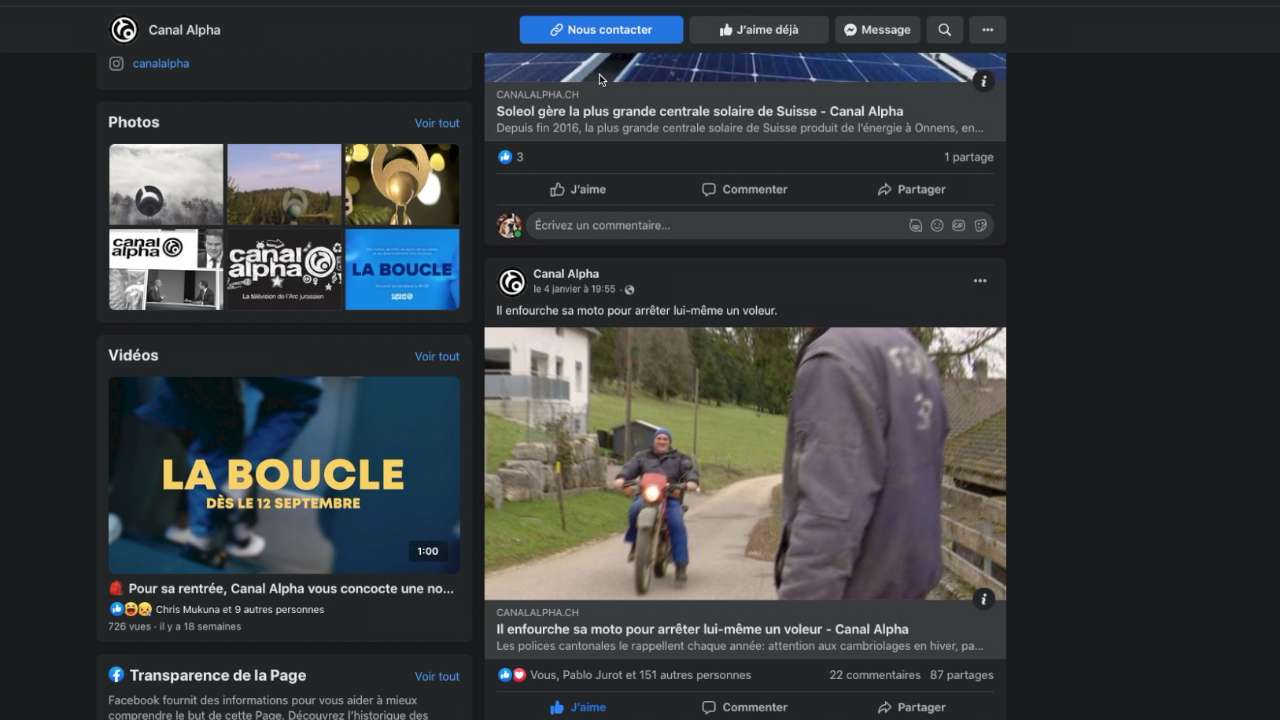Click info icon on solar panel image

pos(984,81)
